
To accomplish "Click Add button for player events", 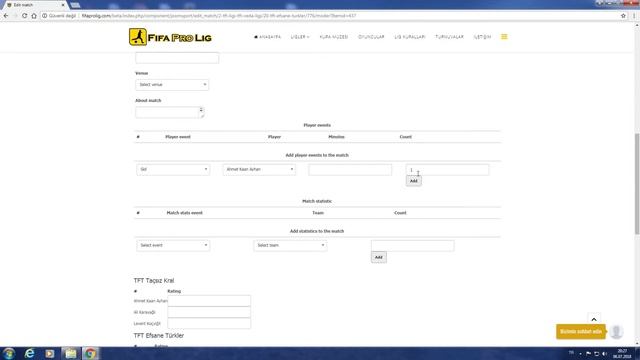I will click(x=413, y=181).
